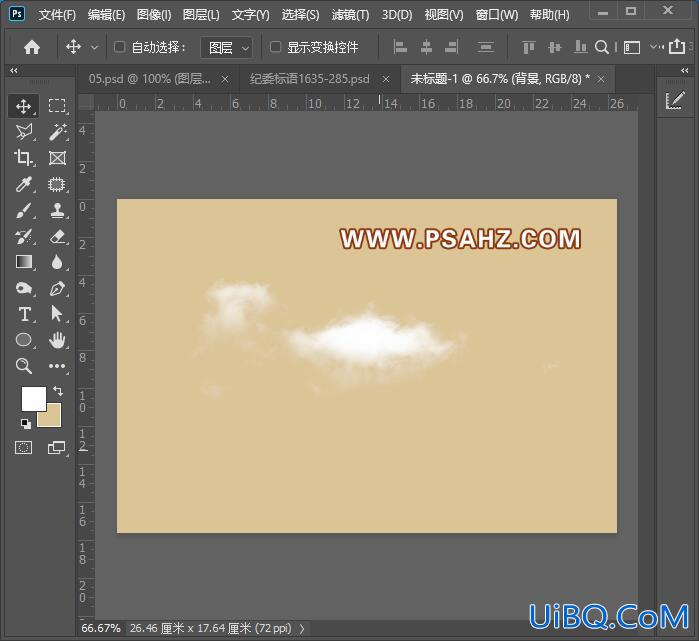Close the 未标题-1 document tab
Image resolution: width=699 pixels, height=641 pixels.
click(601, 79)
